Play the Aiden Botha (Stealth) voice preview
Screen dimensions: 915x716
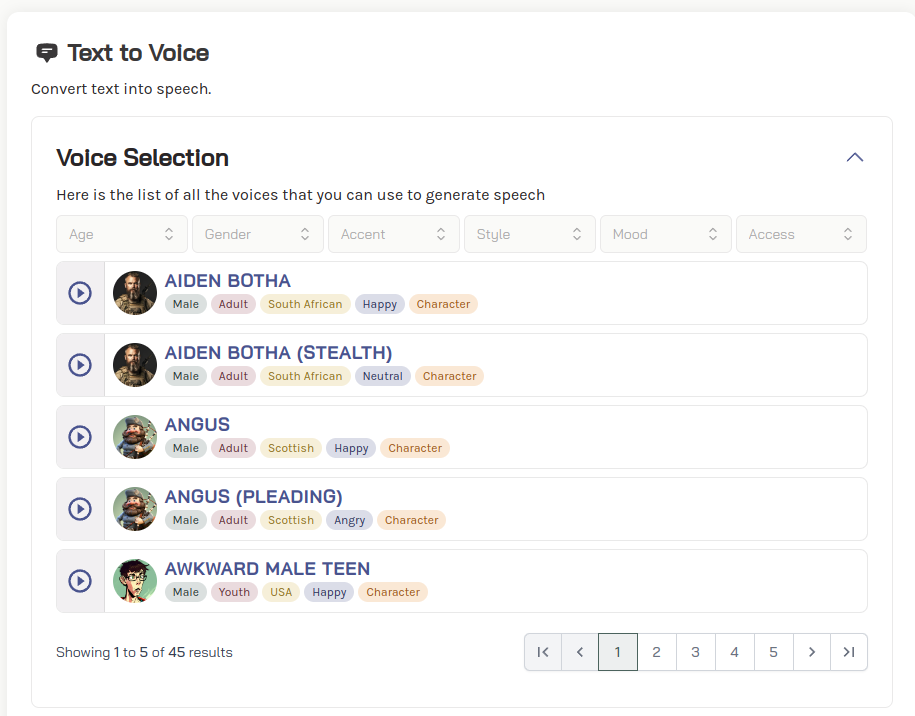(x=80, y=365)
